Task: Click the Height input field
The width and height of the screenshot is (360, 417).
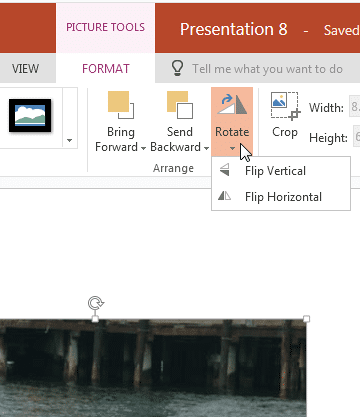Action: coord(356,136)
